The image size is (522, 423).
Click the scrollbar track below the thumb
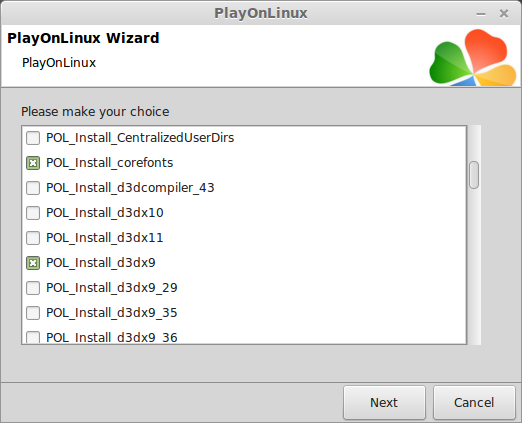[x=474, y=267]
